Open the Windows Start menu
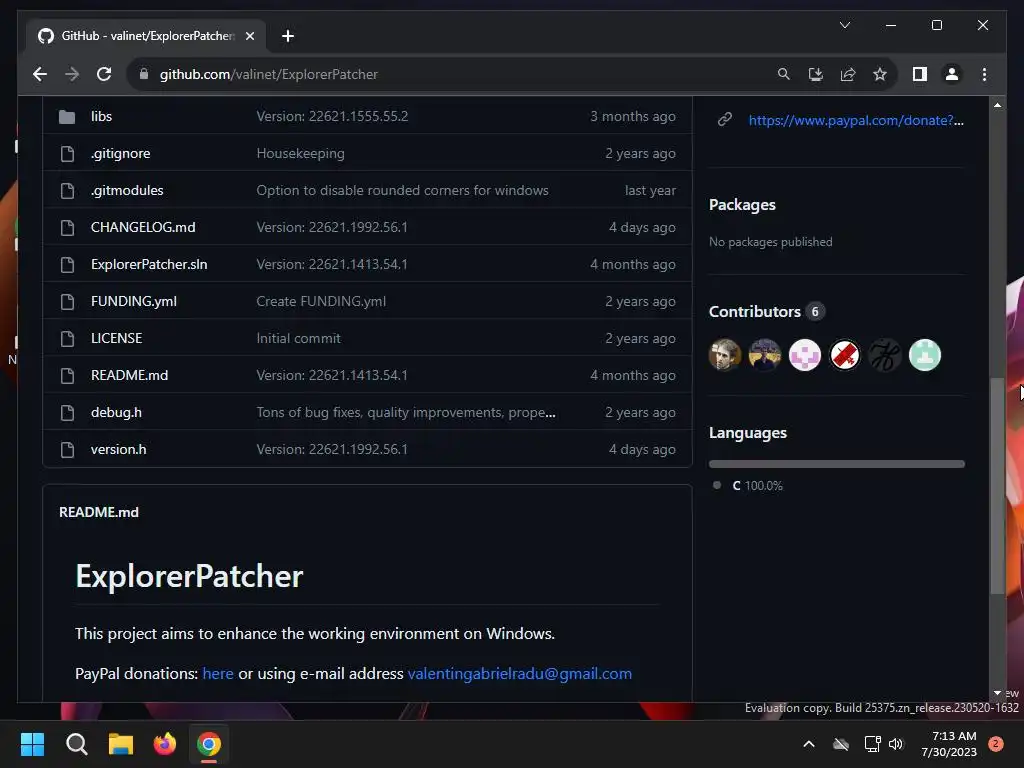 32,744
